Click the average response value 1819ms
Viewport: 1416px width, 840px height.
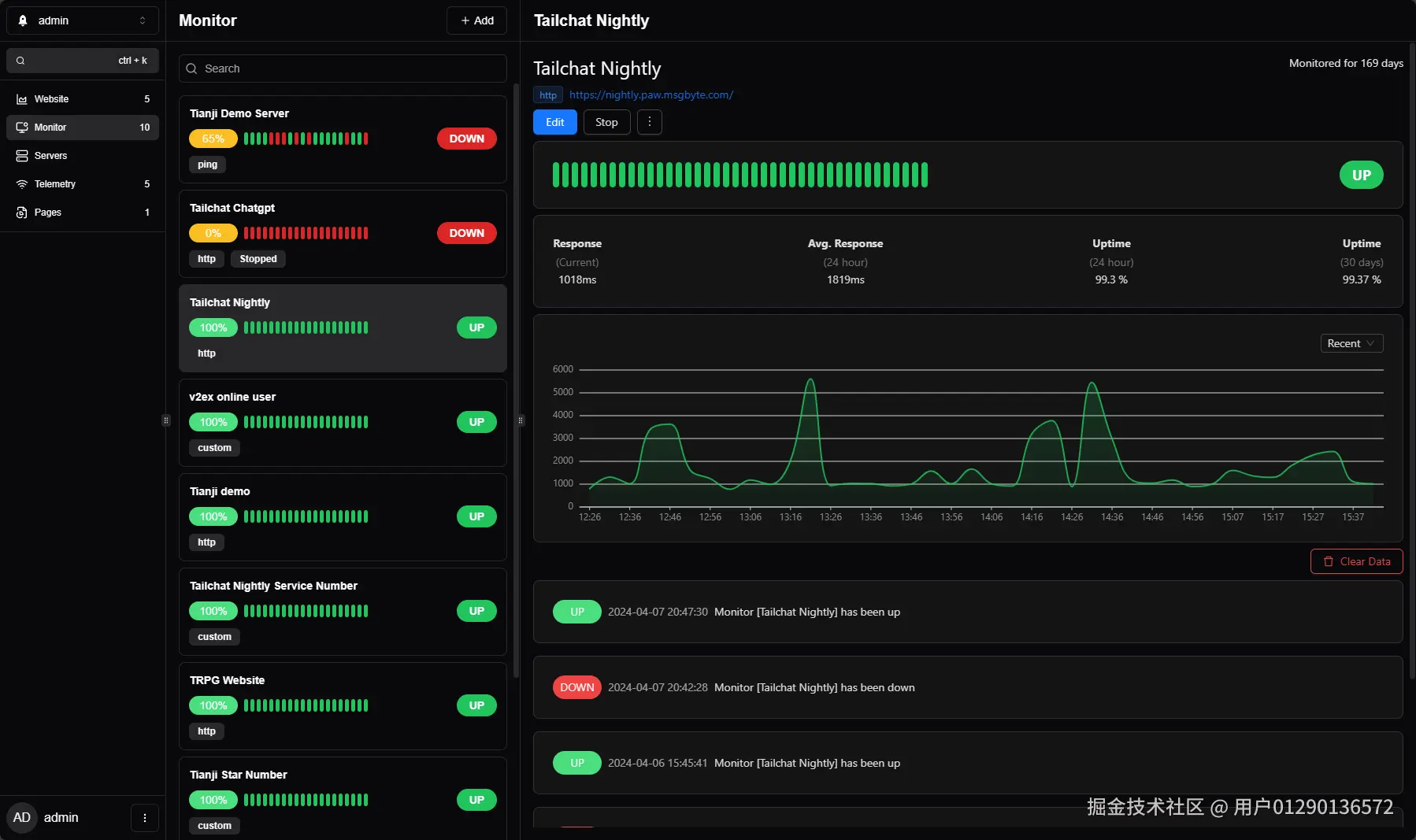click(846, 279)
